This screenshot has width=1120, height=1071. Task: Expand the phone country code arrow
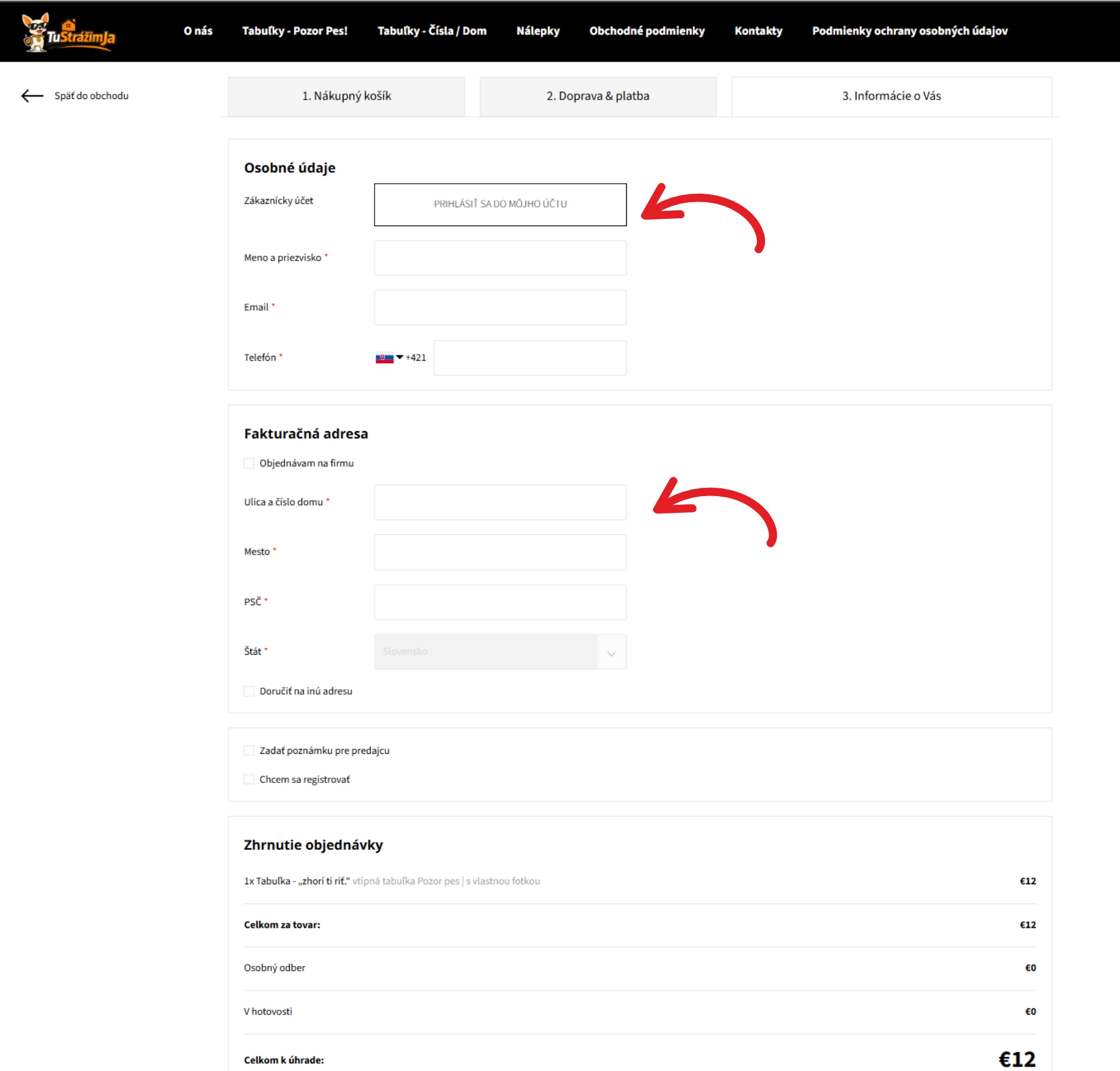tap(400, 357)
